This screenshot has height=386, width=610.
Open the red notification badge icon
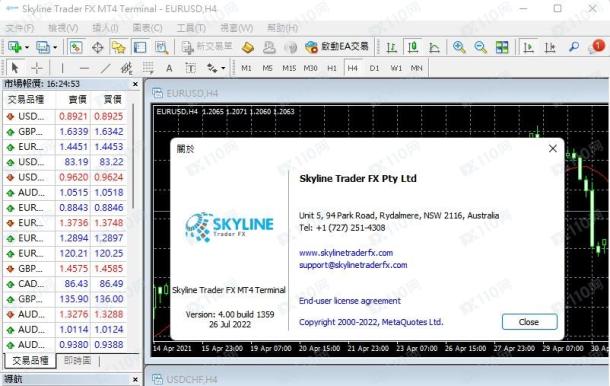pyautogui.click(x=598, y=46)
